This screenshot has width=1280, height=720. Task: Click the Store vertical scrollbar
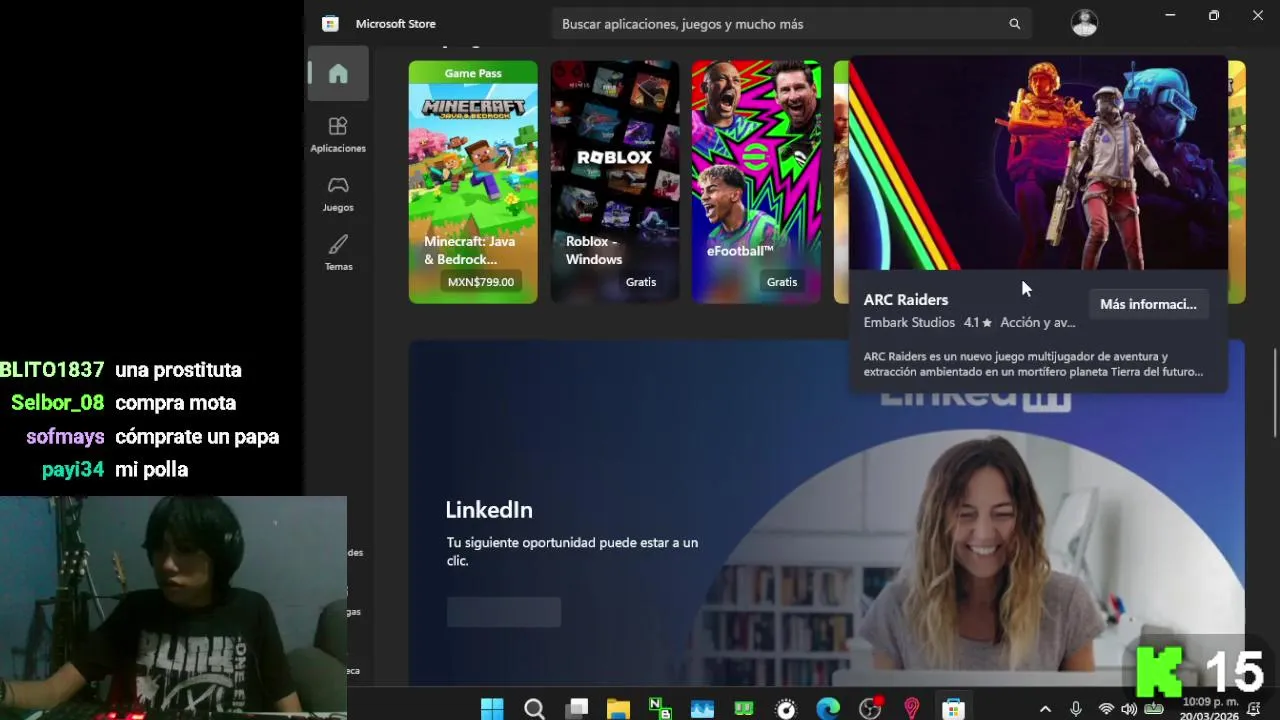[1275, 392]
